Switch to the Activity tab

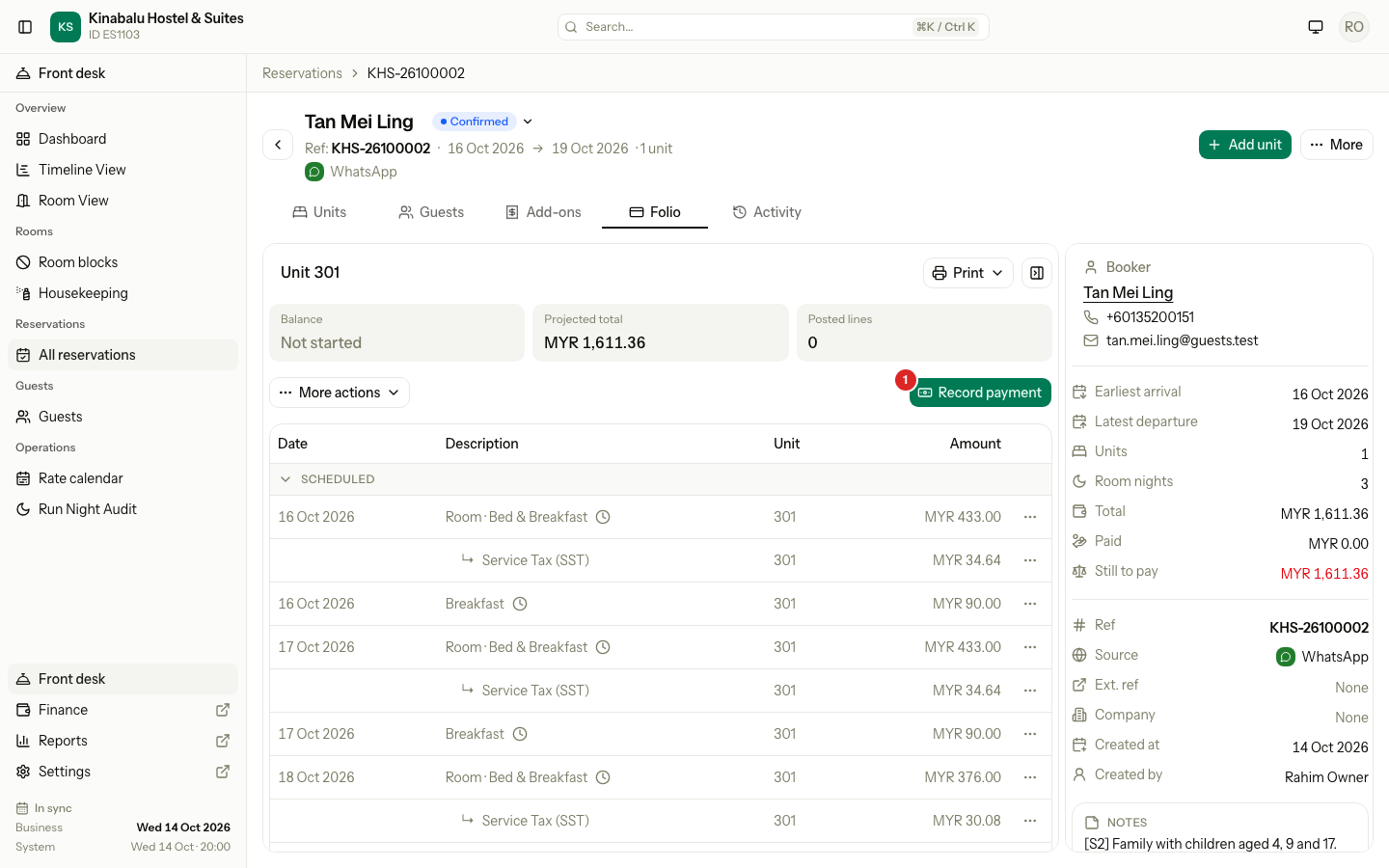pos(767,212)
